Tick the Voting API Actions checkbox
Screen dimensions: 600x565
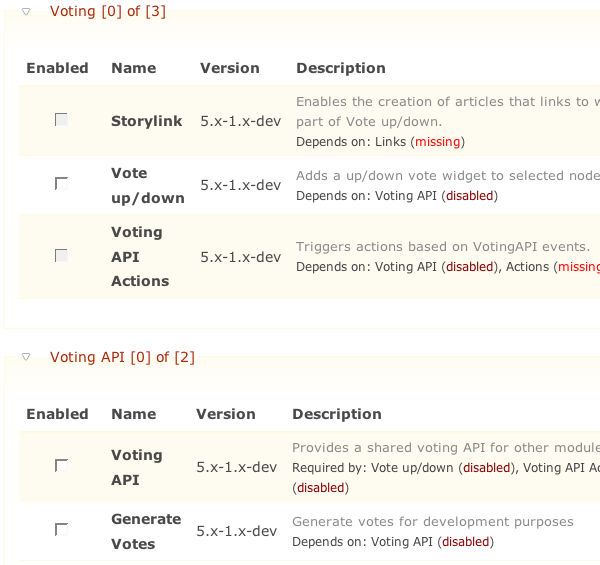point(61,256)
